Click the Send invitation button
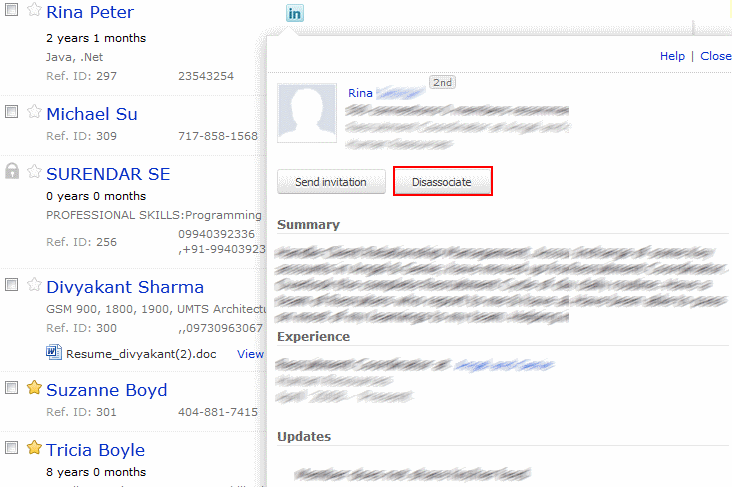 point(331,182)
